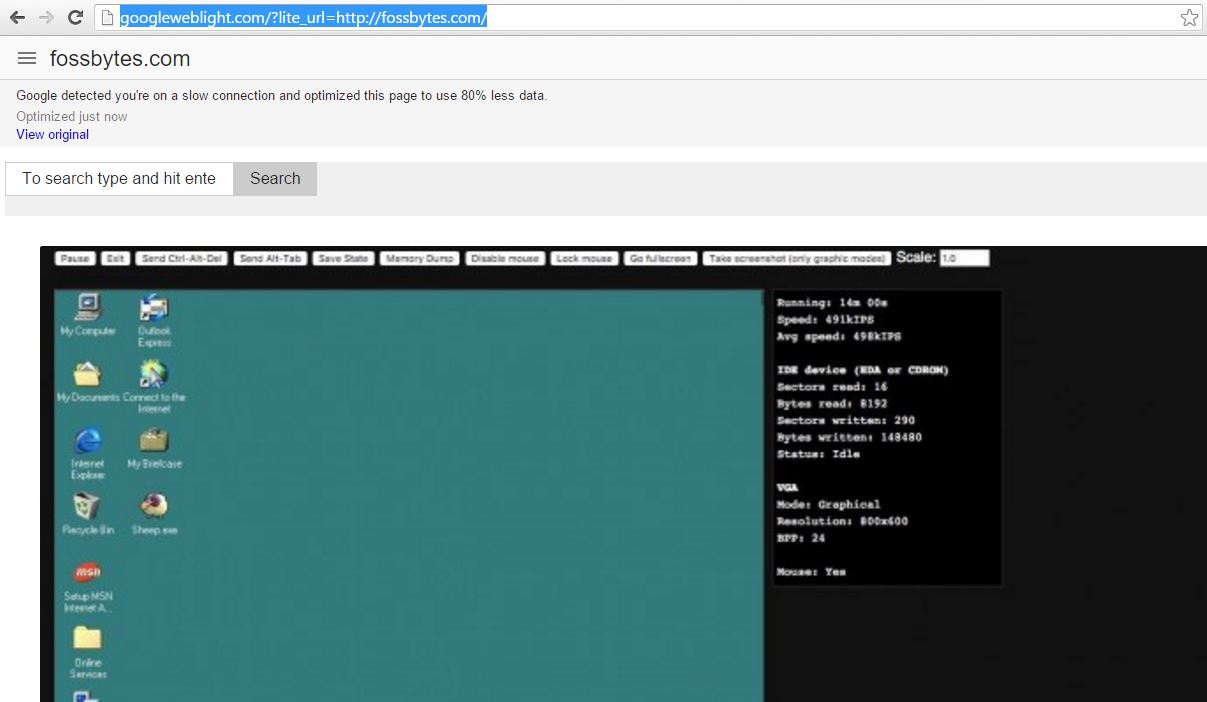Click the Send Ctrl-Alt-Del button
The image size is (1207, 702).
(181, 258)
